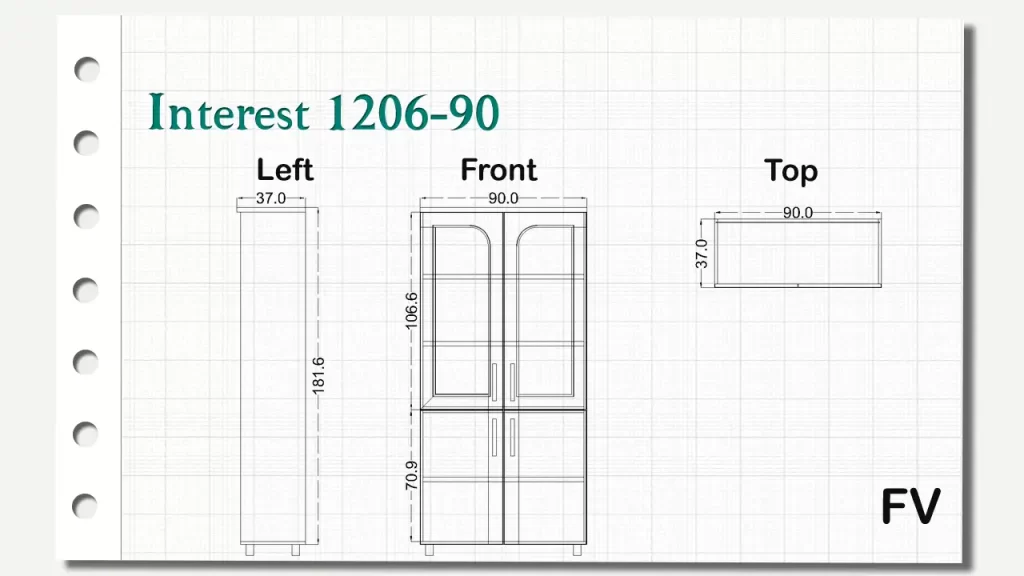The image size is (1024, 576).
Task: Click the upper right glass door handle
Action: click(x=512, y=383)
